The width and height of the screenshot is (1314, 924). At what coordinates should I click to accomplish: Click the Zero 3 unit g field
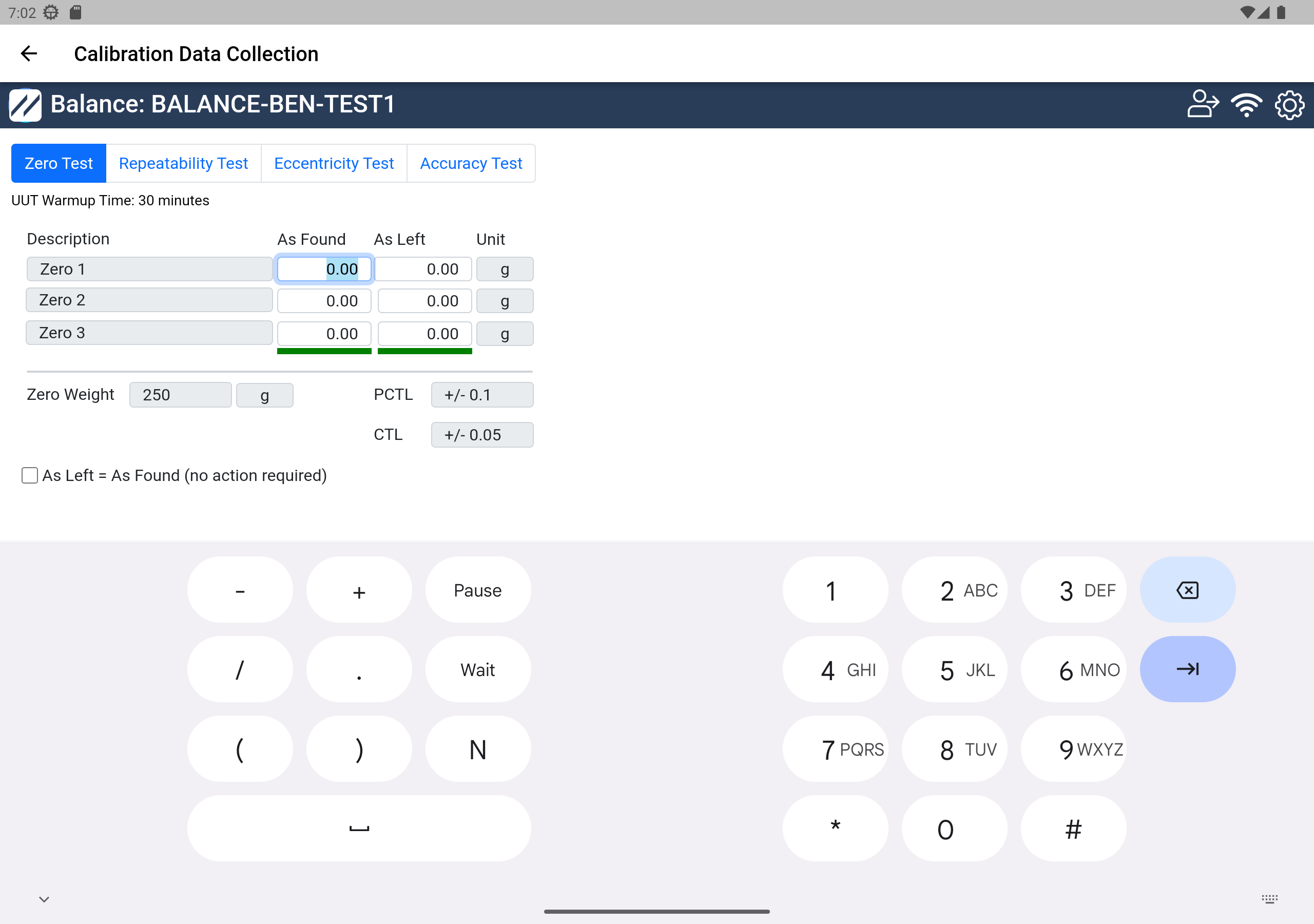point(505,334)
